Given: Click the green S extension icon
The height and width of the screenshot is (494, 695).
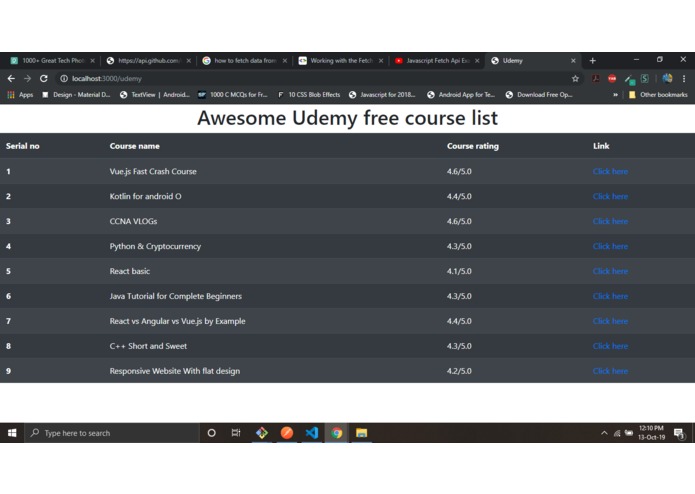Looking at the screenshot, I should (x=644, y=78).
